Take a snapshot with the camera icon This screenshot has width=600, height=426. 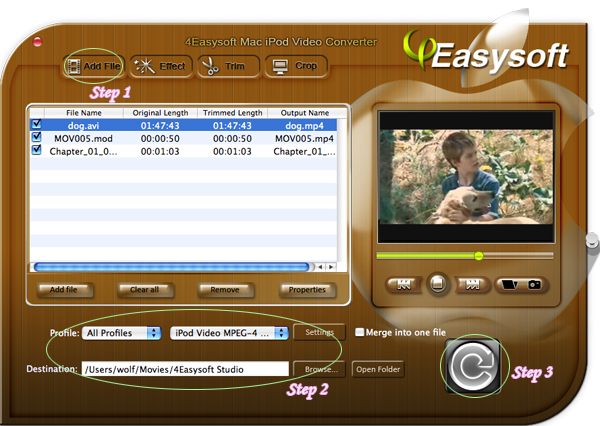click(535, 285)
